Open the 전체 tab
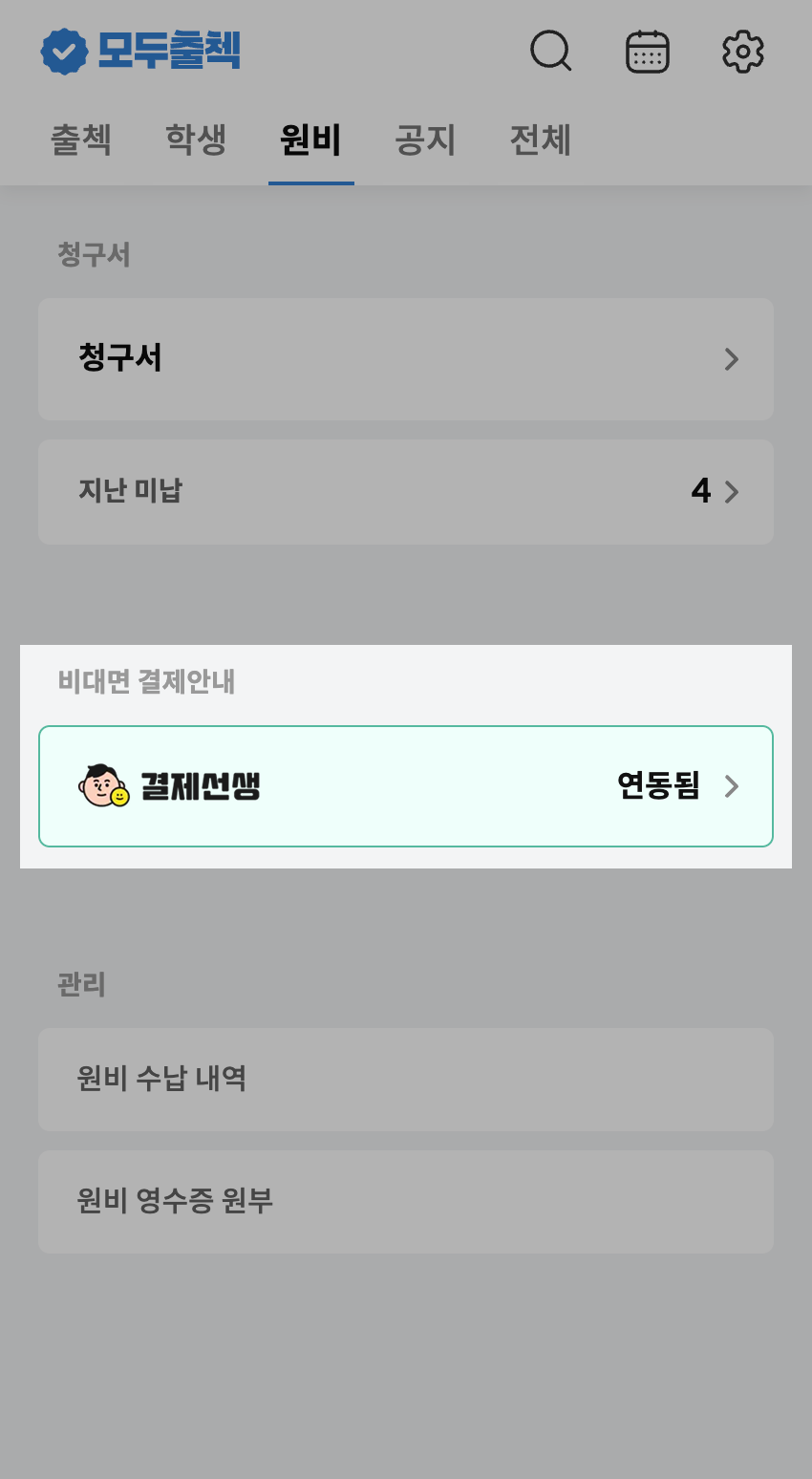This screenshot has height=1479, width=812. point(540,140)
